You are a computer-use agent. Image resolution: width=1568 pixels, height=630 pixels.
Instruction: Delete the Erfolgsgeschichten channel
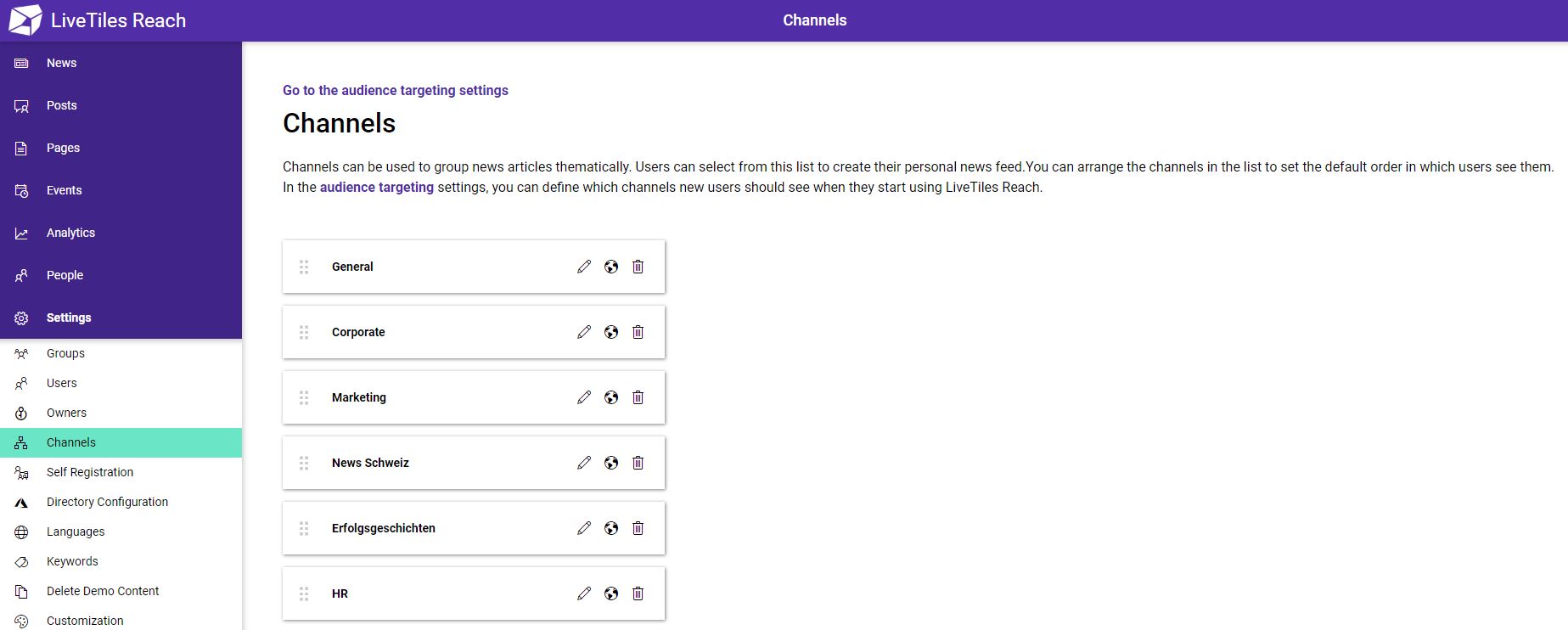pos(638,528)
